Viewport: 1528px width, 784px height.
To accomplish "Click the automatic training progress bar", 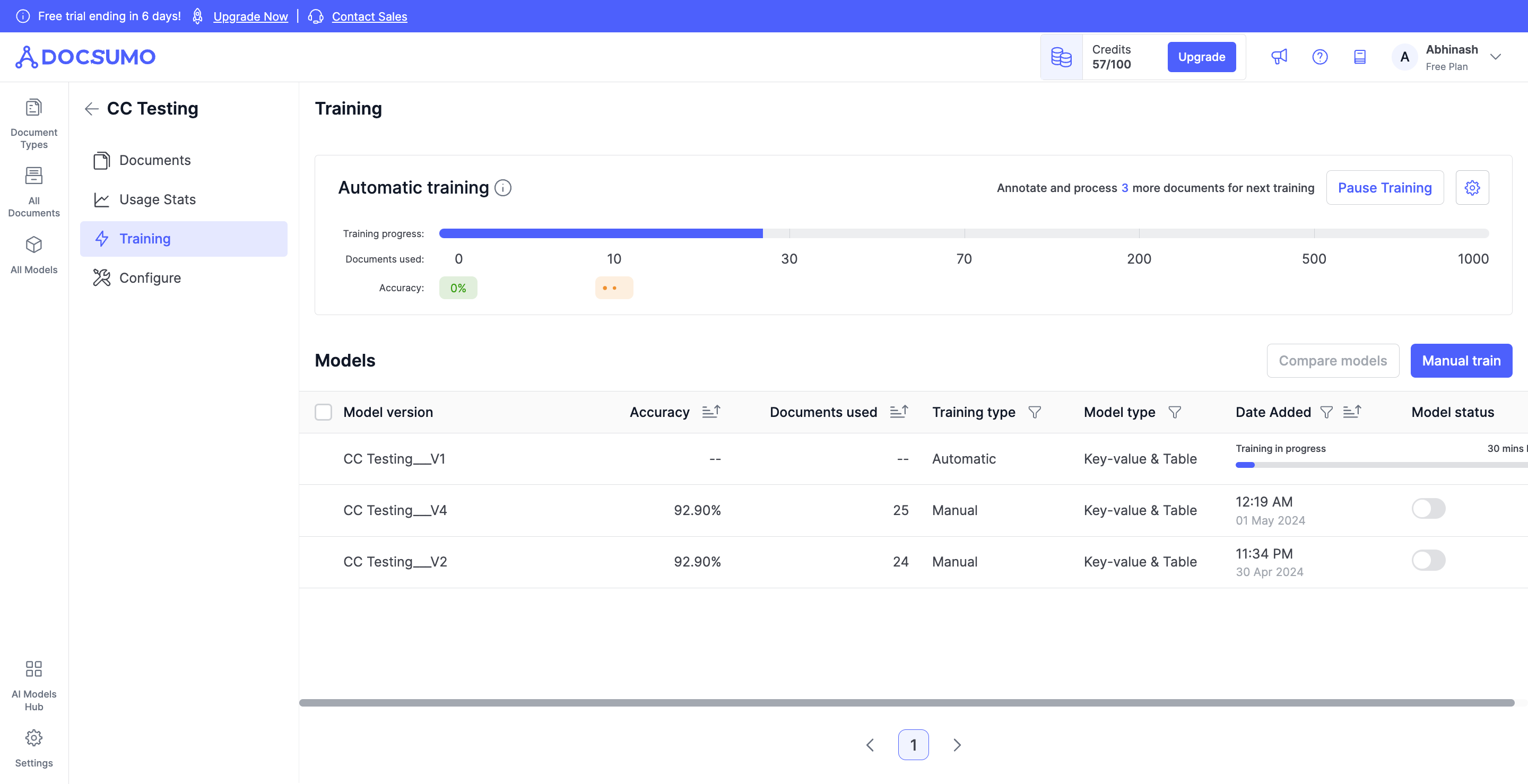I will pyautogui.click(x=963, y=233).
